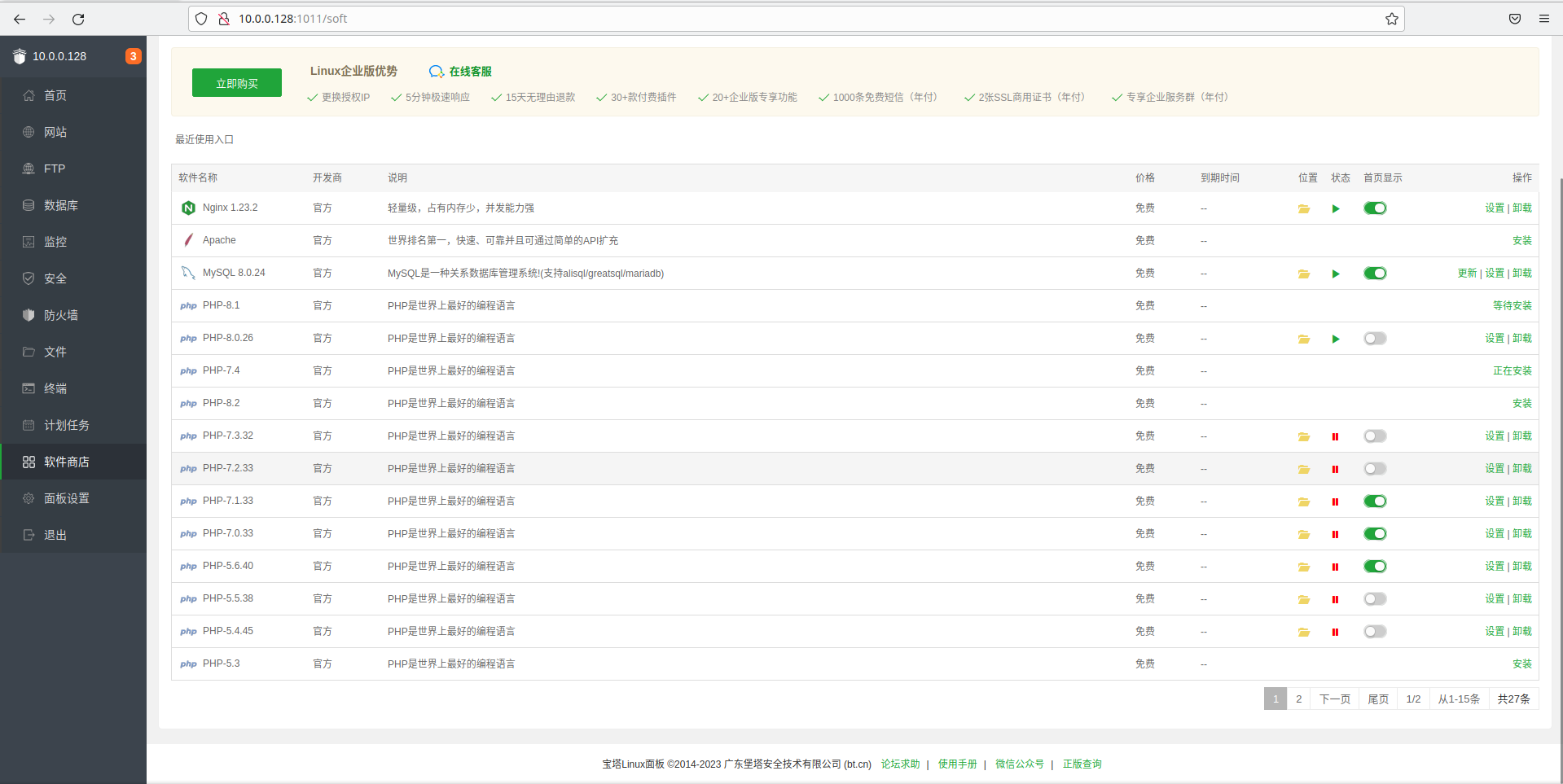Click 卸载 for Nginx 1.23.2
The image size is (1563, 784).
1521,208
